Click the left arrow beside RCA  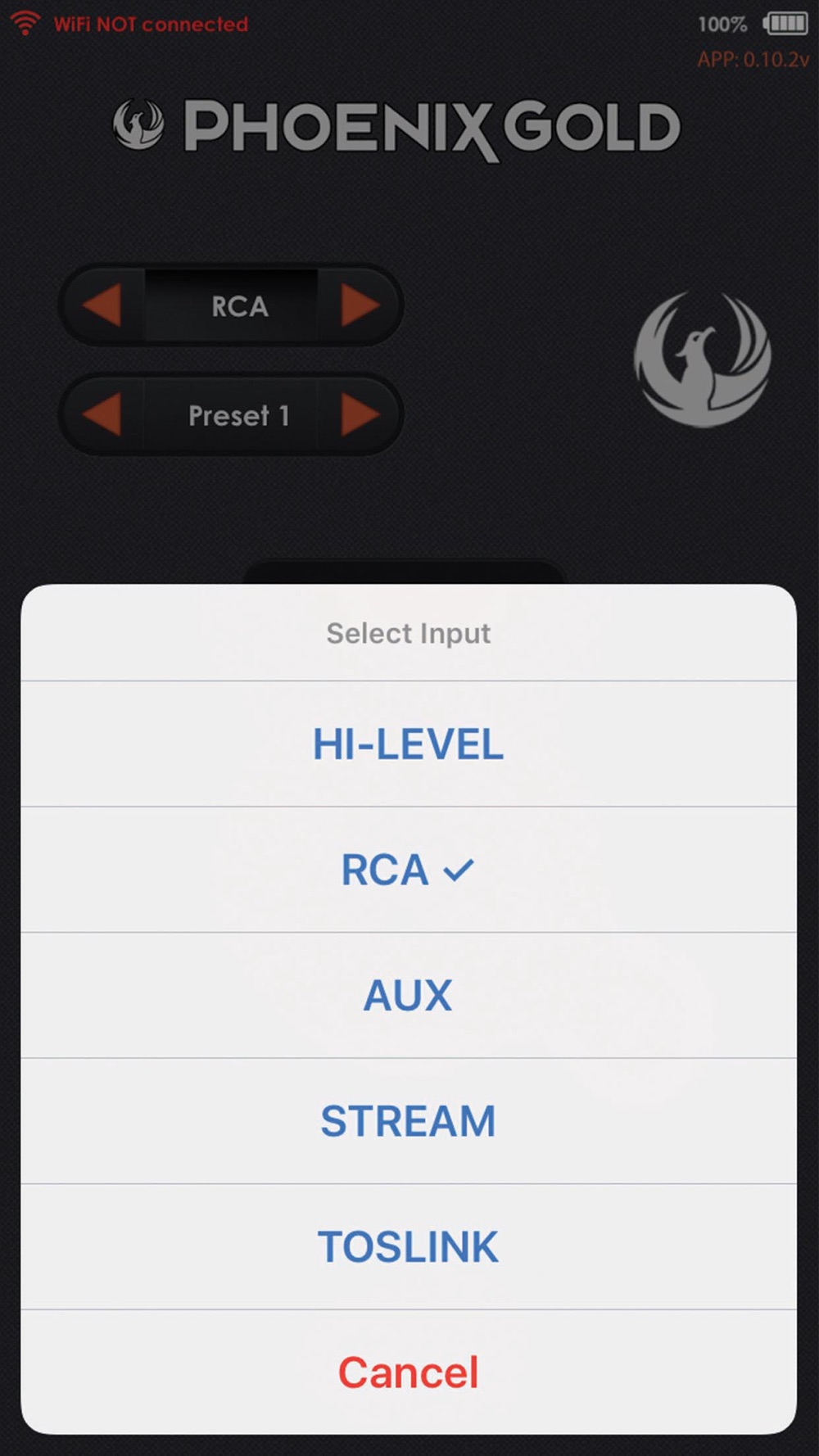pyautogui.click(x=102, y=305)
